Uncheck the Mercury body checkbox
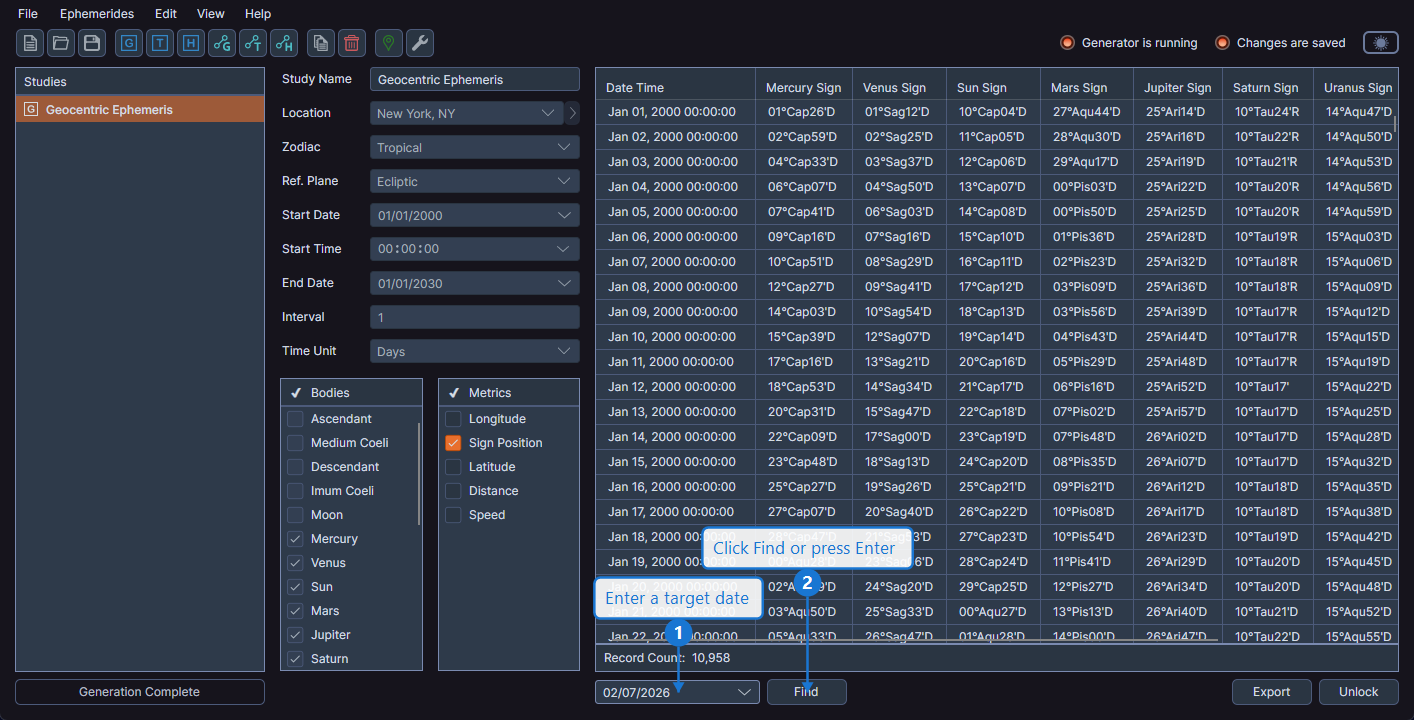 [294, 538]
